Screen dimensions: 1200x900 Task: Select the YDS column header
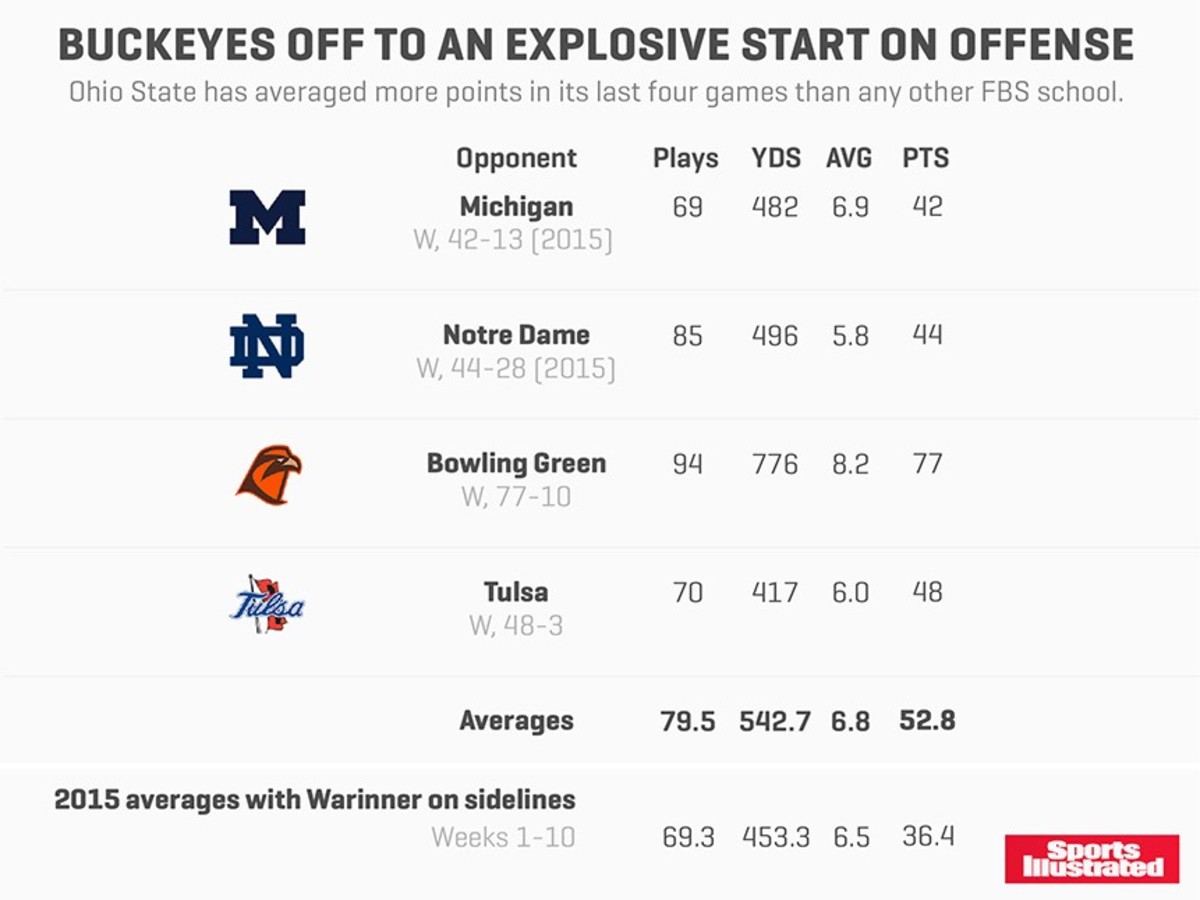click(x=776, y=158)
